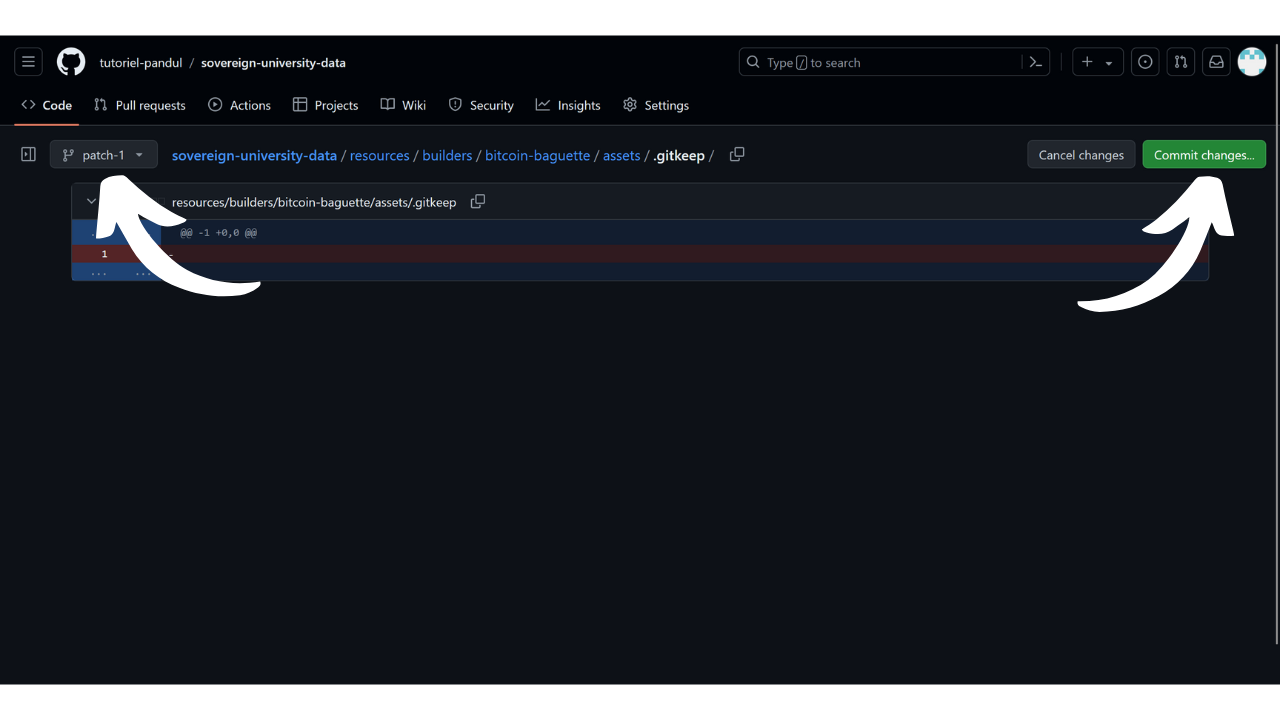Open the hamburger navigation menu
This screenshot has width=1280, height=720.
(28, 62)
